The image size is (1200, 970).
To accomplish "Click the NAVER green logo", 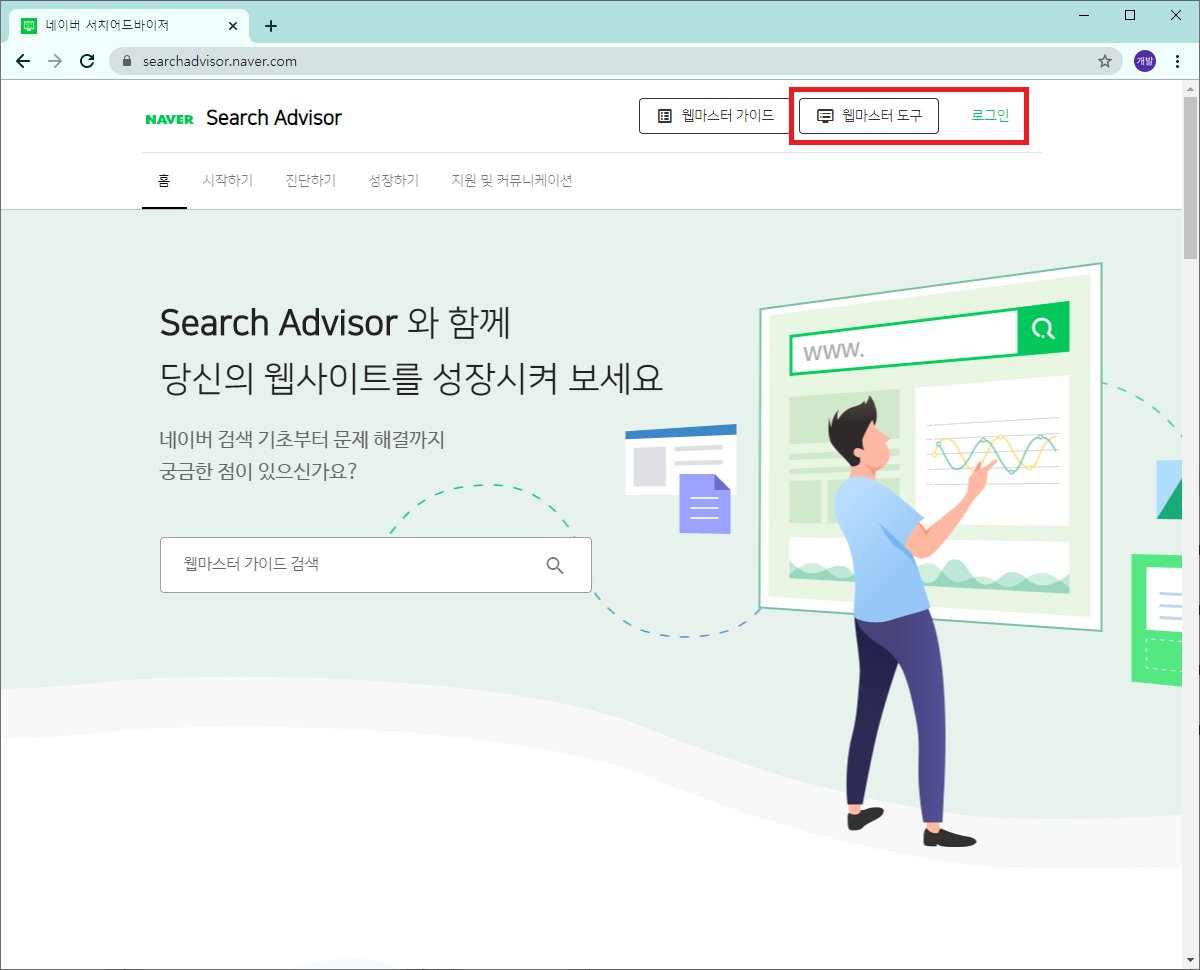I will point(169,119).
